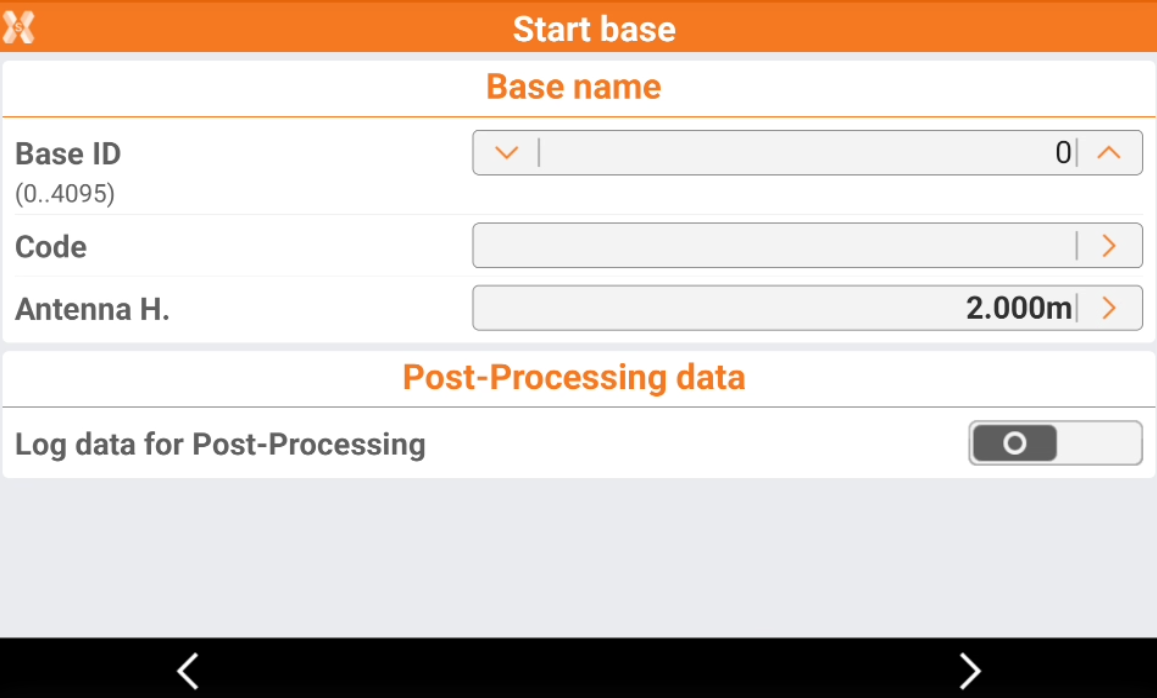Click the Start base title bar
The height and width of the screenshot is (698, 1157).
coord(594,28)
